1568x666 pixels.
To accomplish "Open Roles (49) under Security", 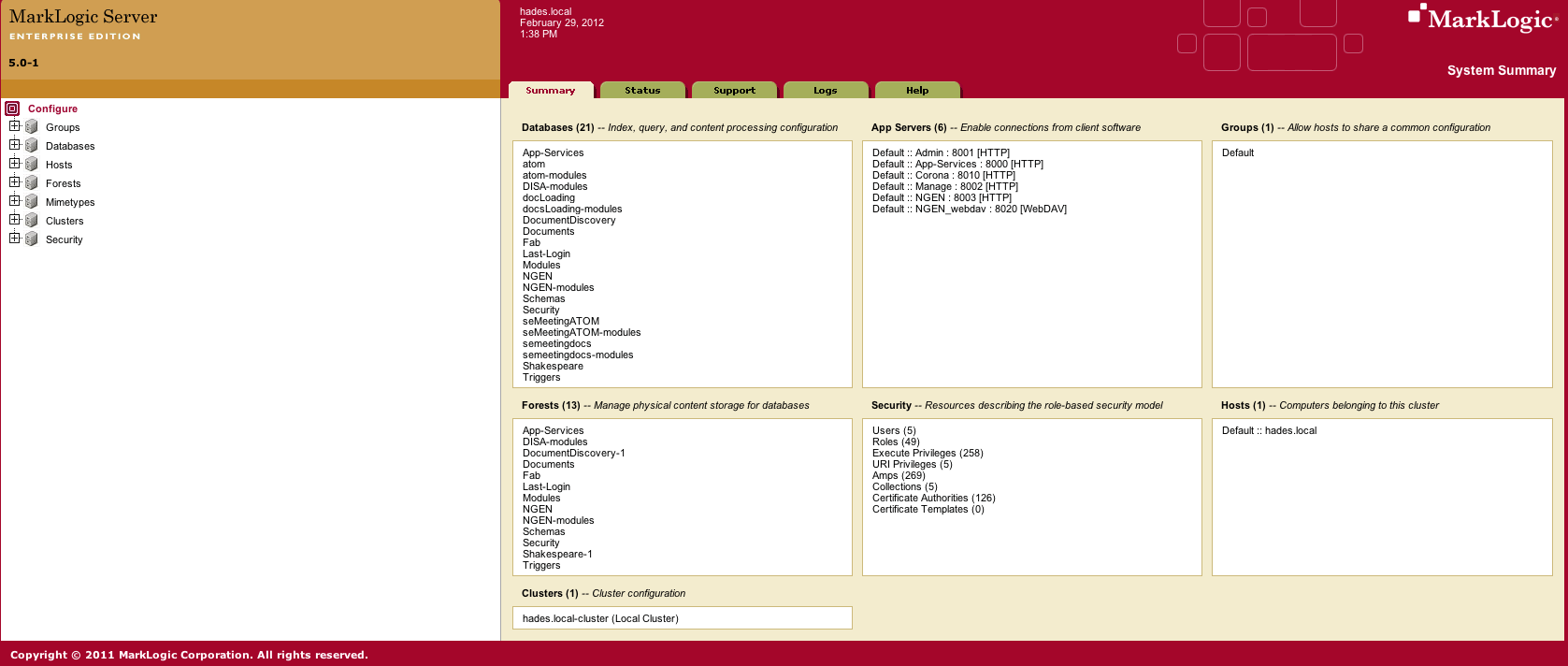I will tap(896, 442).
